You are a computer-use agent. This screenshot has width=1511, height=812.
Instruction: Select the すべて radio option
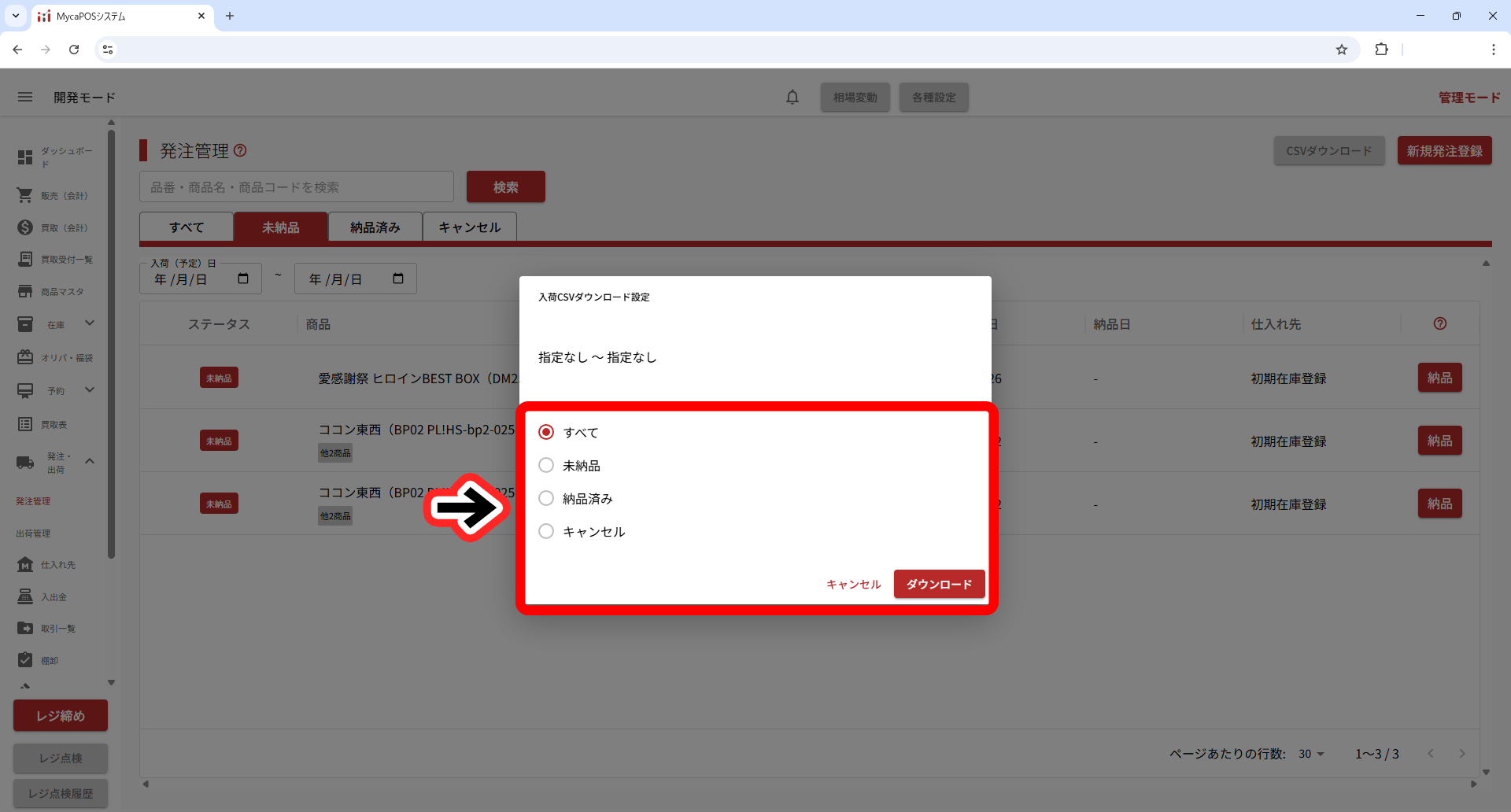point(546,432)
